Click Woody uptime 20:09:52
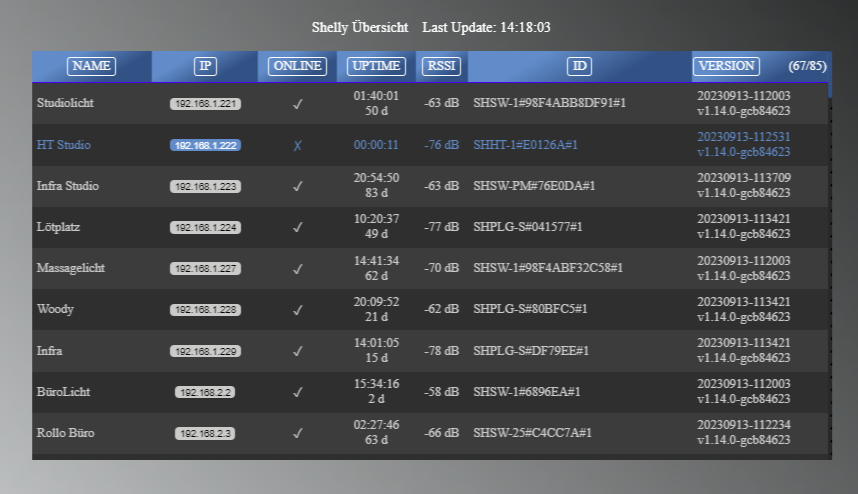Image resolution: width=858 pixels, height=494 pixels. 376,302
